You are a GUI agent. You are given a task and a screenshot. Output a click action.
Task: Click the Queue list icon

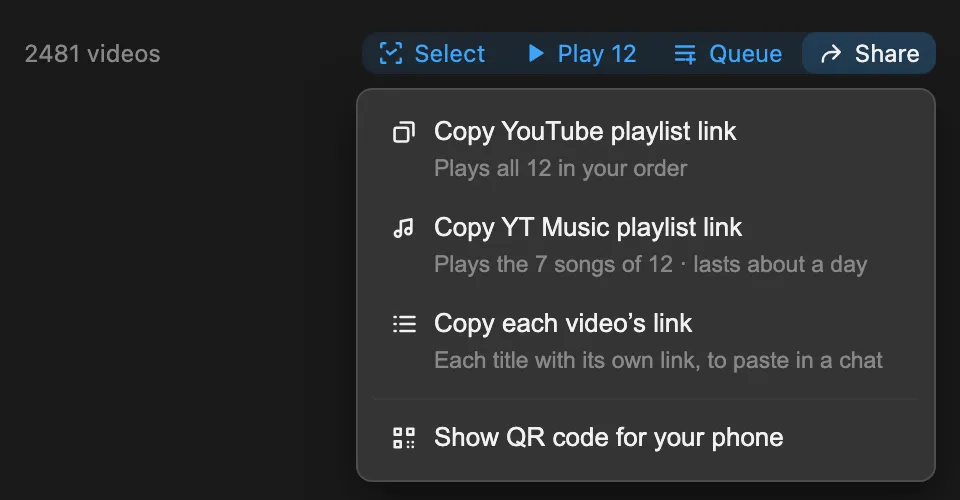(684, 54)
